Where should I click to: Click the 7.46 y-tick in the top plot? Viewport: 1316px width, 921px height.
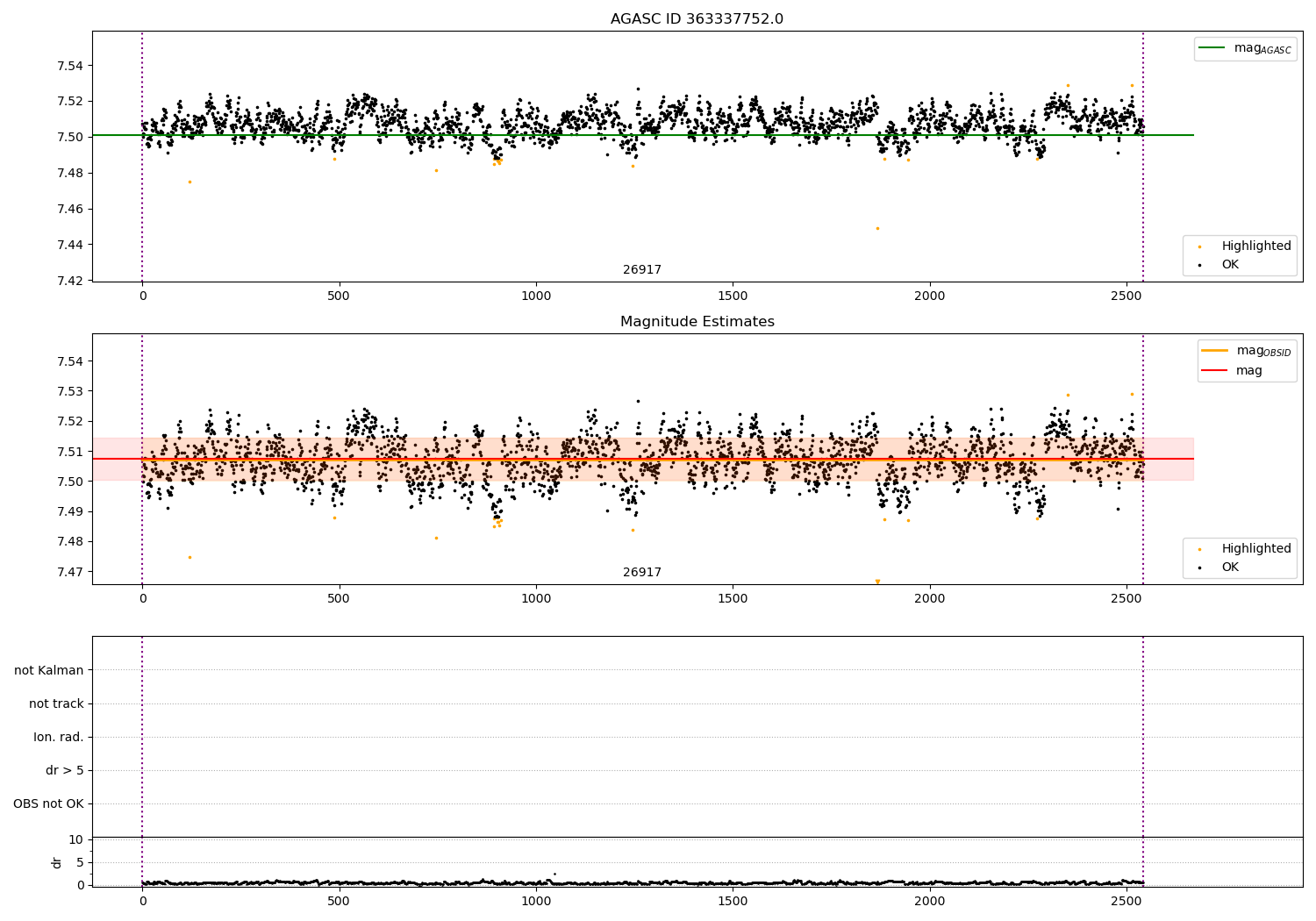(x=70, y=209)
